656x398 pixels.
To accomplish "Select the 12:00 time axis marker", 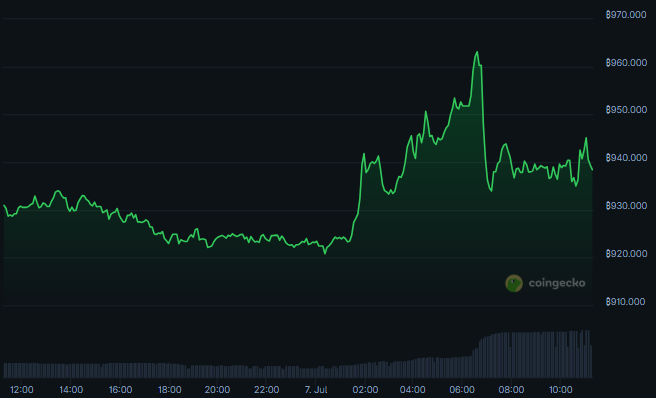I will click(x=22, y=390).
